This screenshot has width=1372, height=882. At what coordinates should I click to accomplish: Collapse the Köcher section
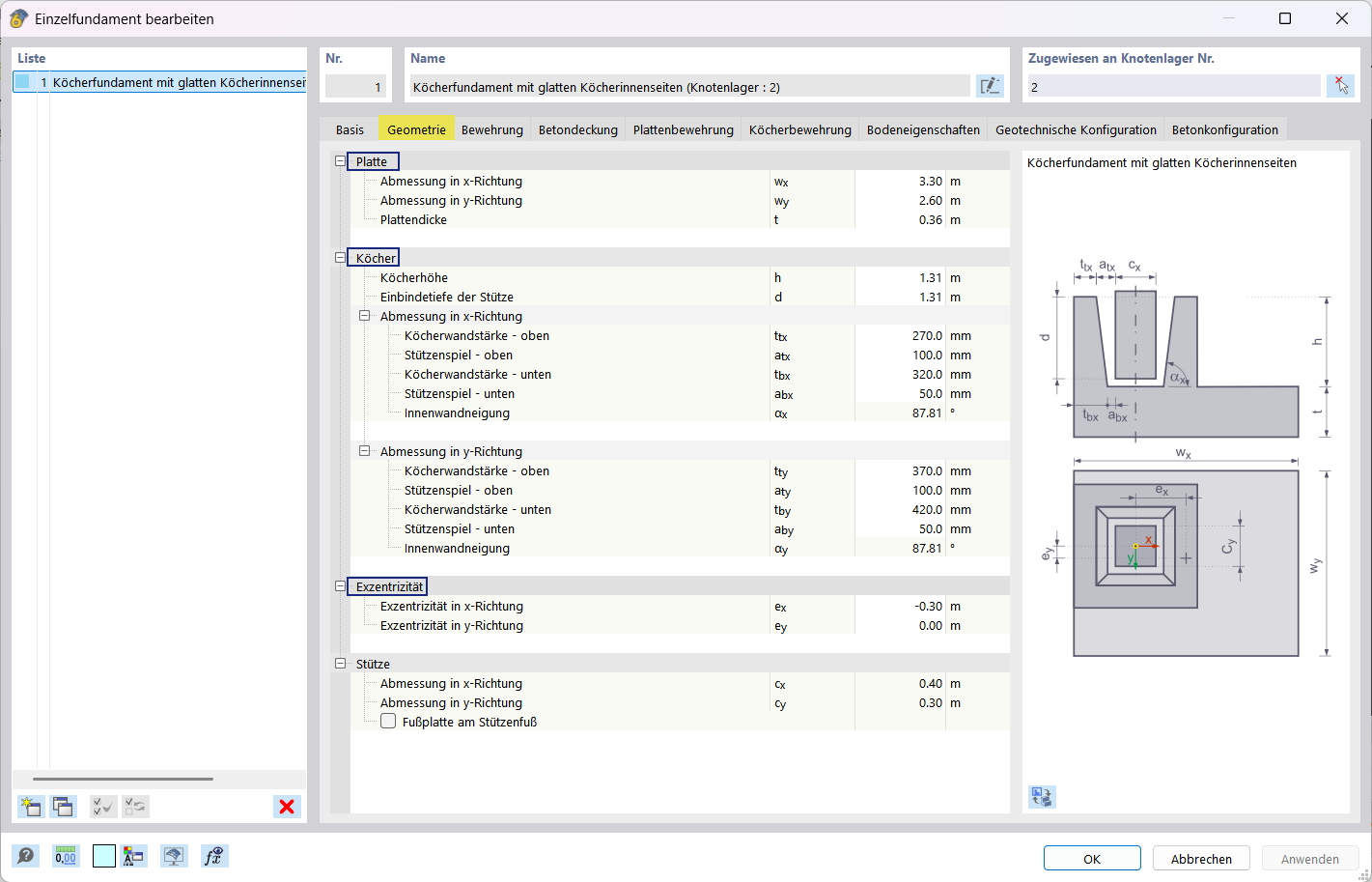[x=340, y=258]
